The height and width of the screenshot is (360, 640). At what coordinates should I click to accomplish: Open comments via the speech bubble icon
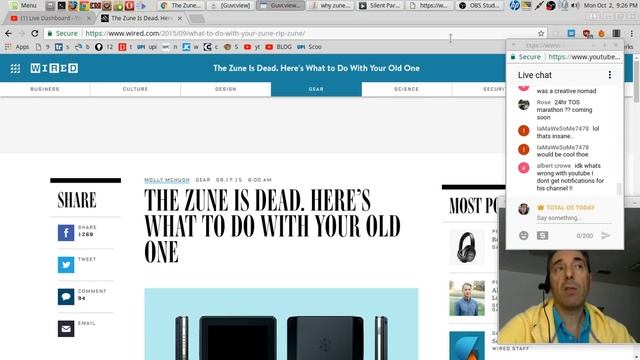66,297
